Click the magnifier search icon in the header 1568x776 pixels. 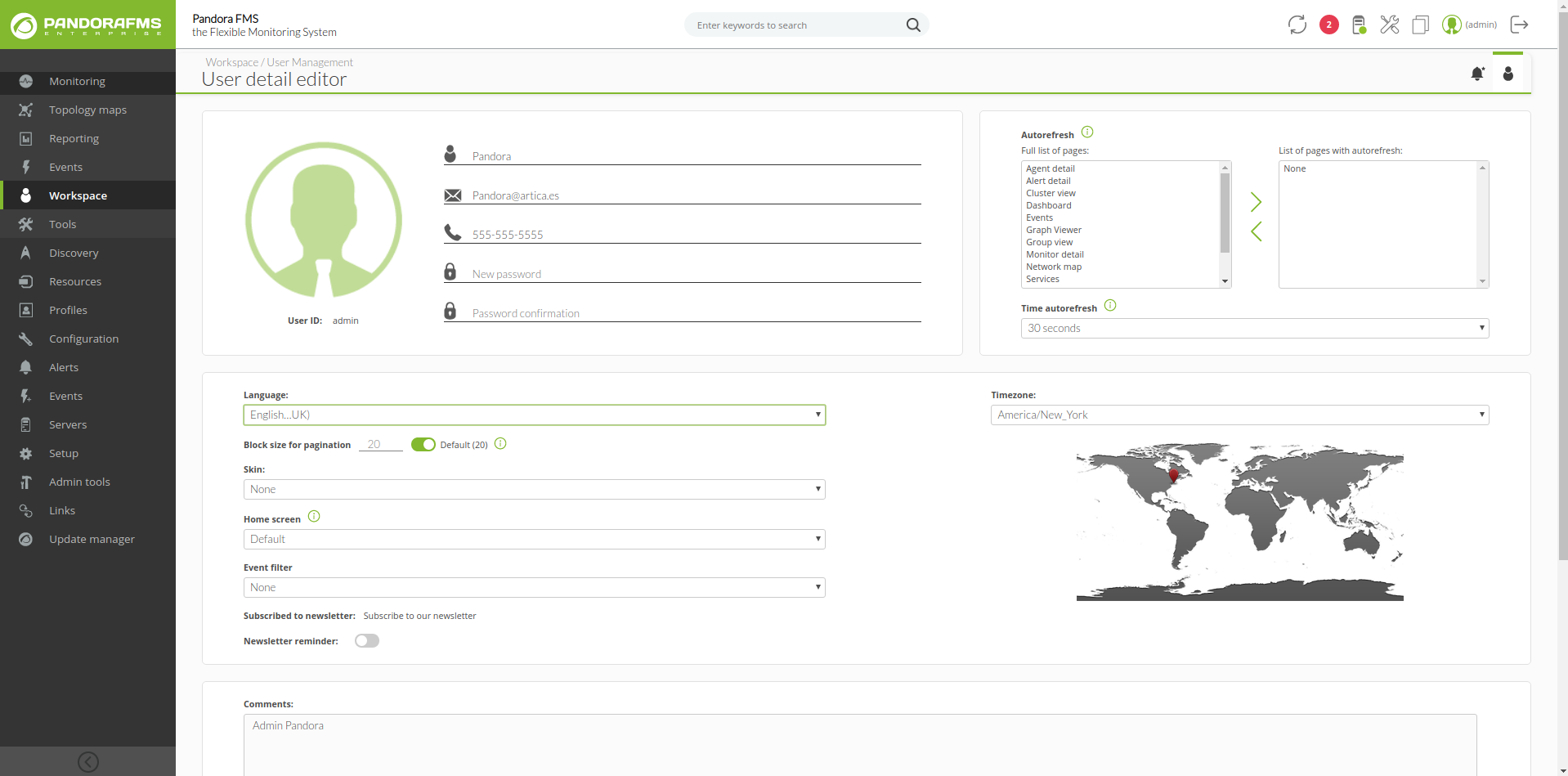[913, 25]
